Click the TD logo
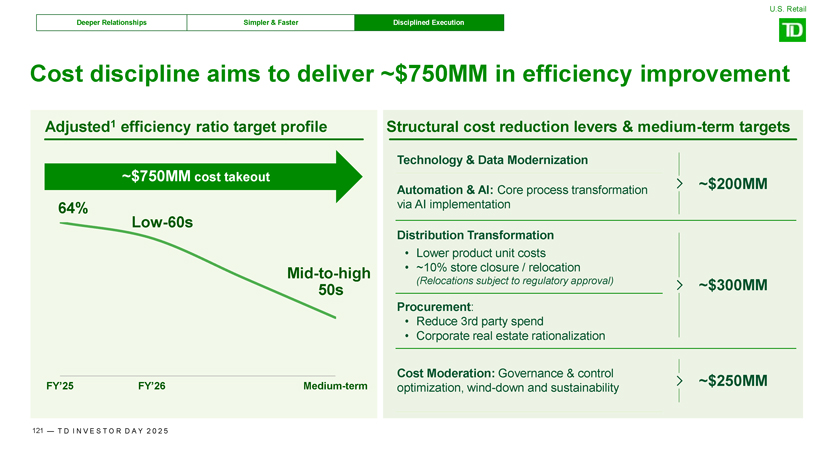 [791, 32]
